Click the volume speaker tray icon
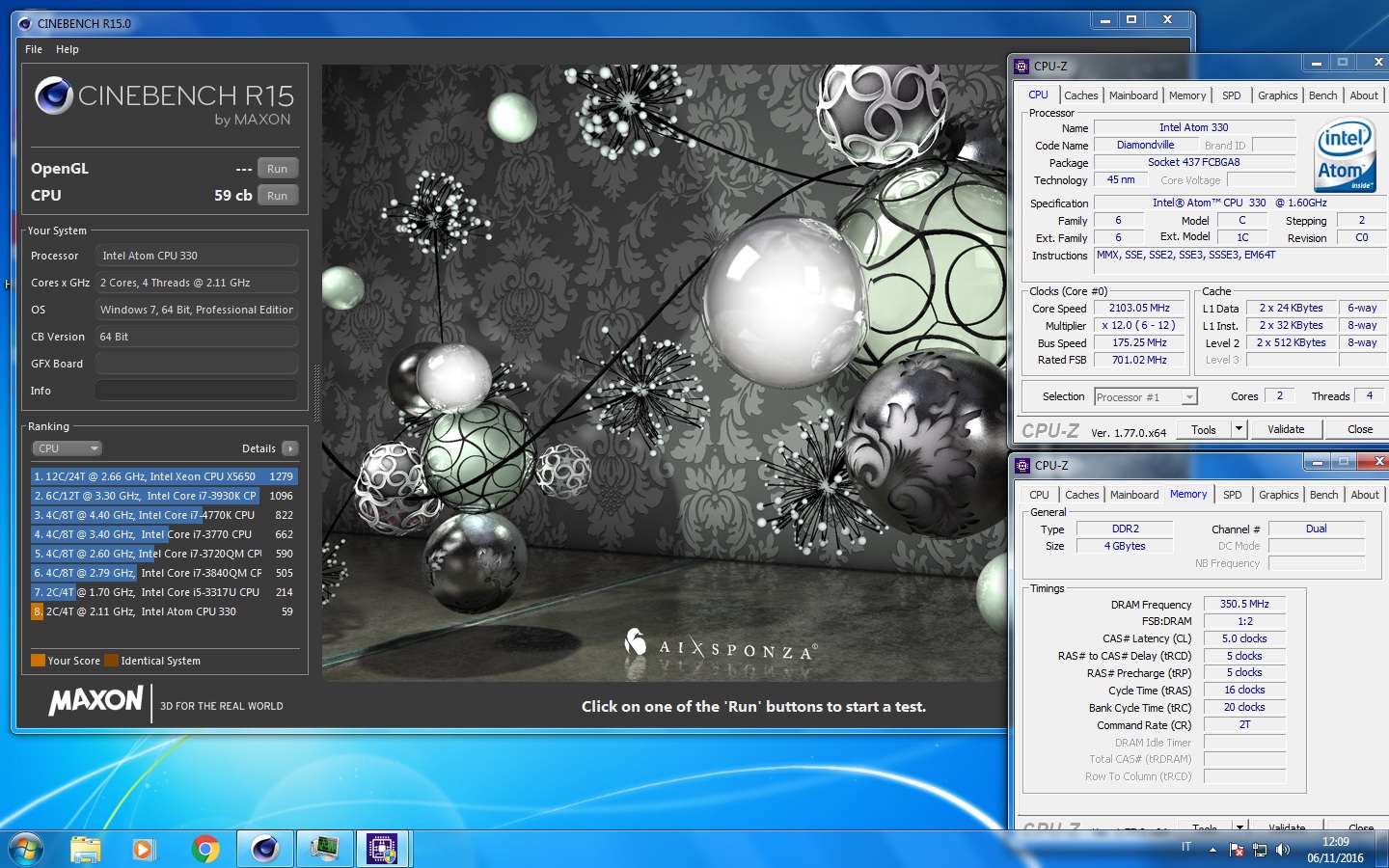The width and height of the screenshot is (1389, 868). (x=1282, y=850)
